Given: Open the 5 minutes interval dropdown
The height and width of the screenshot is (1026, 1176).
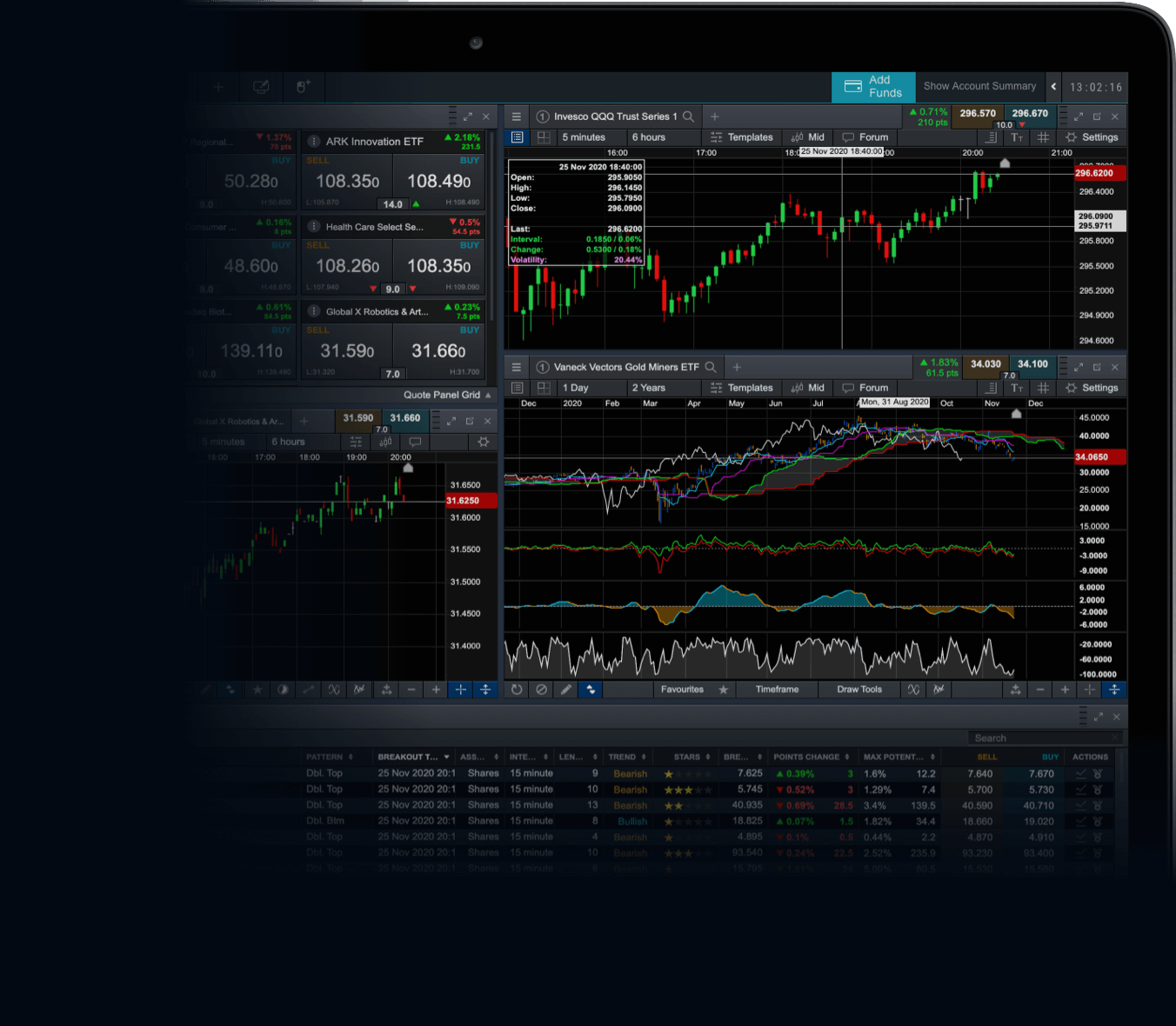Looking at the screenshot, I should (590, 137).
